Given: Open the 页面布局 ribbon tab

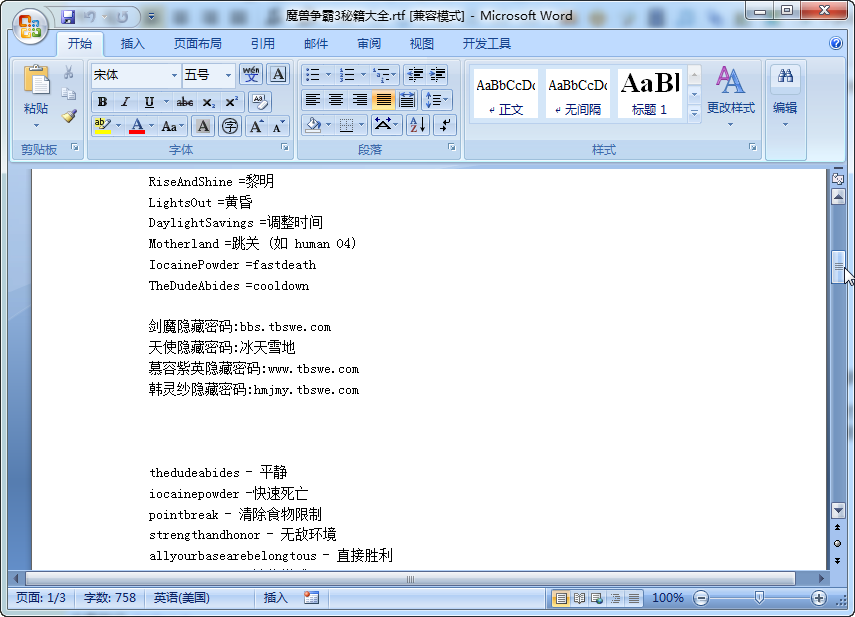Looking at the screenshot, I should point(197,44).
